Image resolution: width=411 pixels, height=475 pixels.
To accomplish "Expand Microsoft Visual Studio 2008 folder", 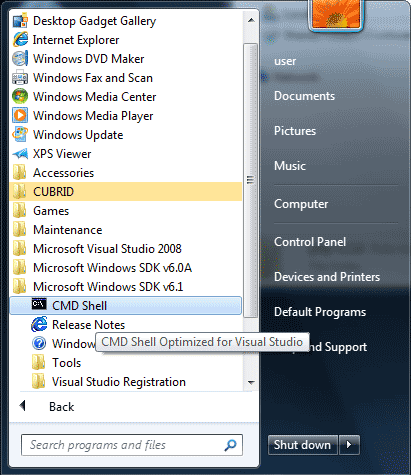I will pos(126,249).
